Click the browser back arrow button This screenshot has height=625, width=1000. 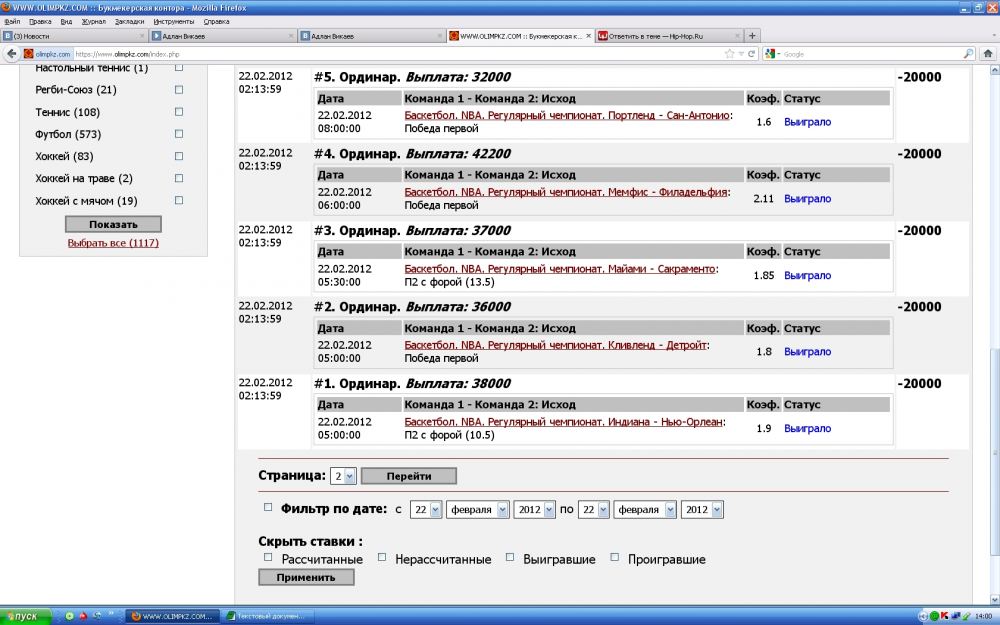[11, 54]
